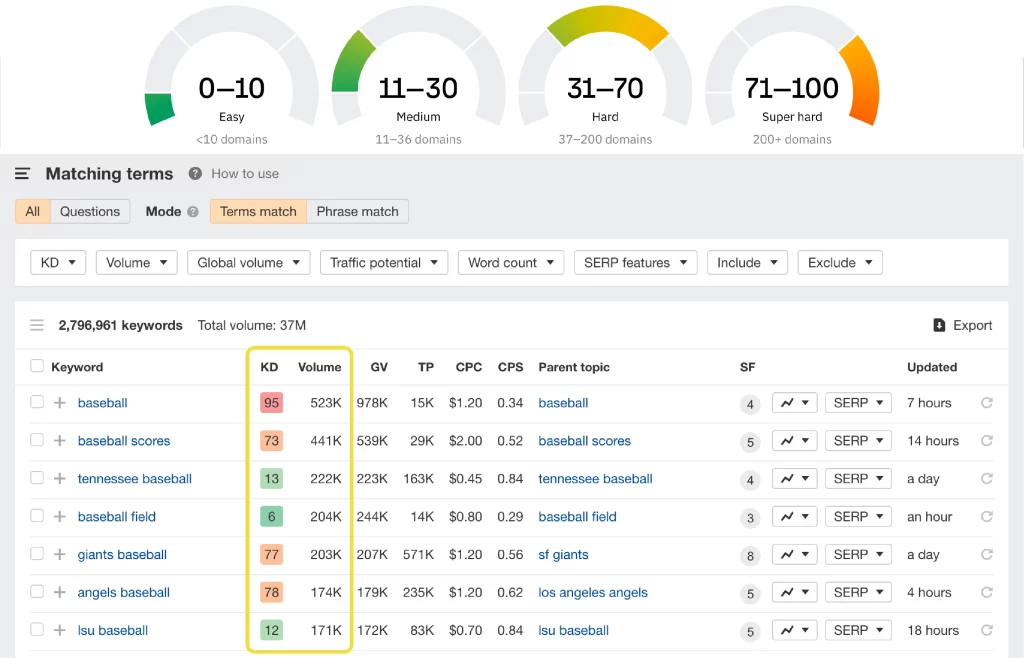Select Terms match mode
This screenshot has height=658, width=1024.
click(x=258, y=212)
